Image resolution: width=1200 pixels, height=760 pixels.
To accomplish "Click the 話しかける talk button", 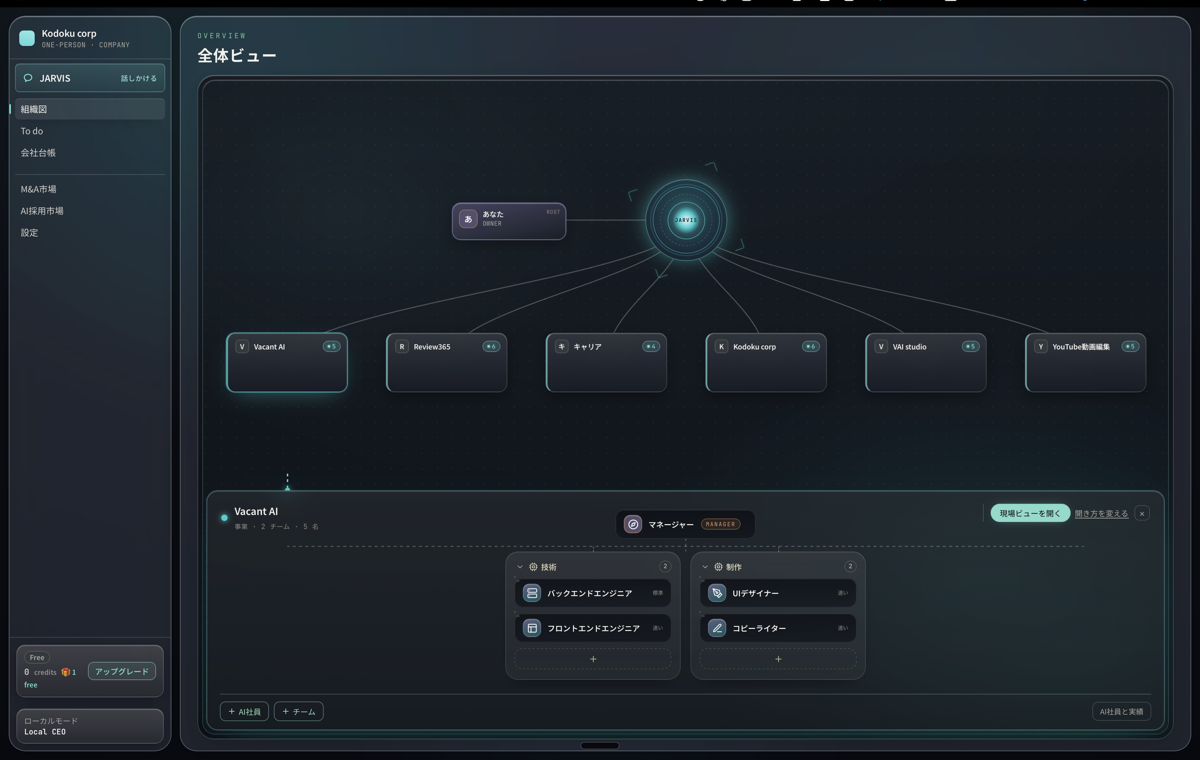I will coord(139,78).
